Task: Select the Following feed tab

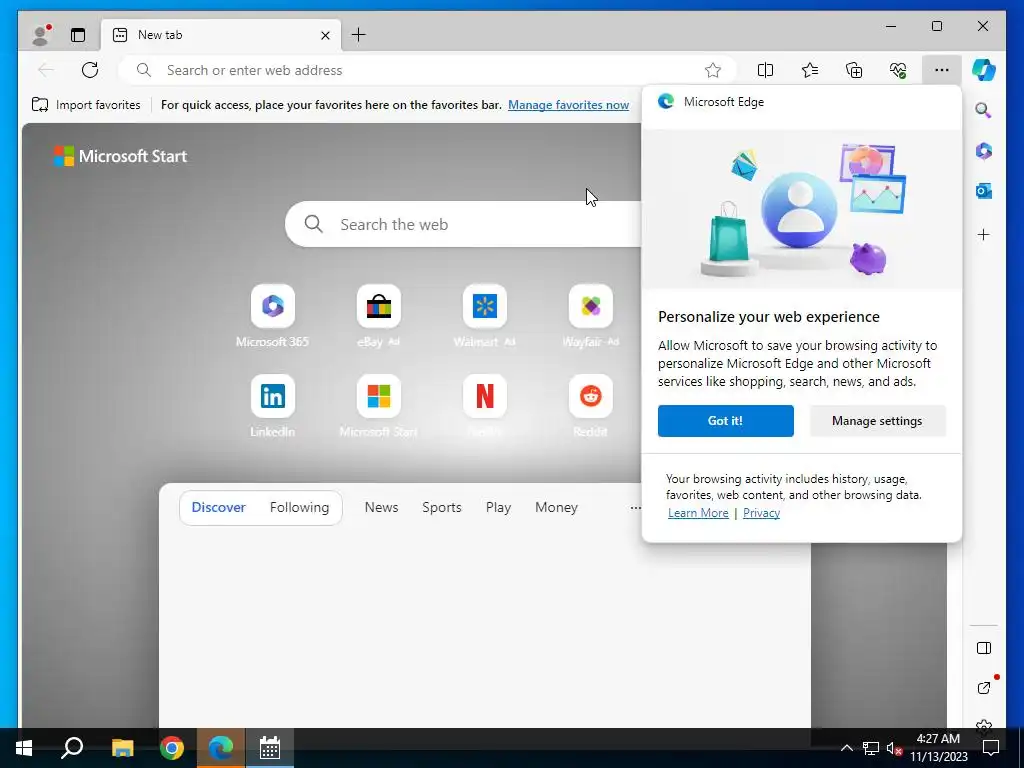Action: tap(299, 507)
